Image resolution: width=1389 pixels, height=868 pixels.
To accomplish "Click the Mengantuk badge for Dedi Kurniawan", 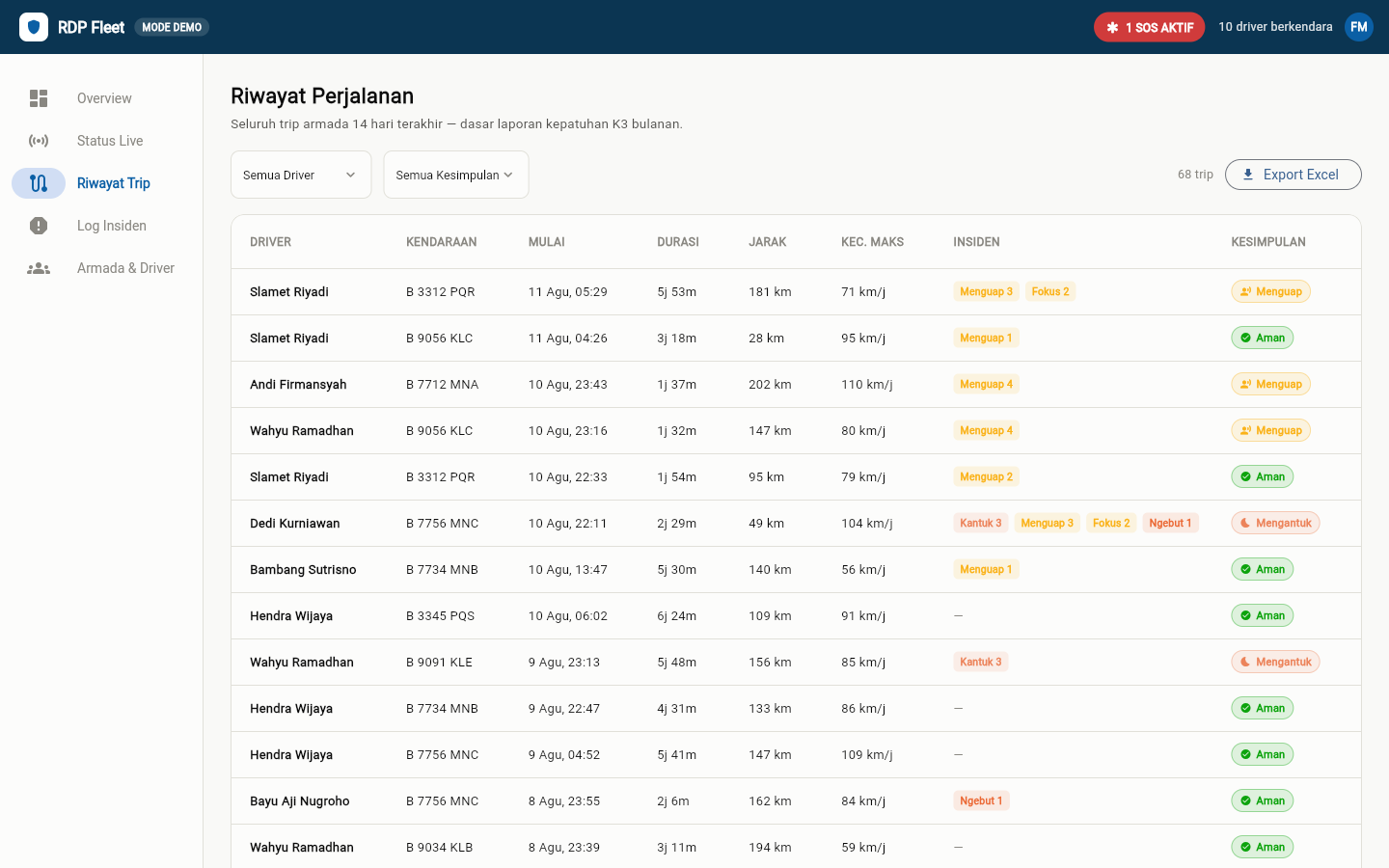I will [x=1275, y=523].
